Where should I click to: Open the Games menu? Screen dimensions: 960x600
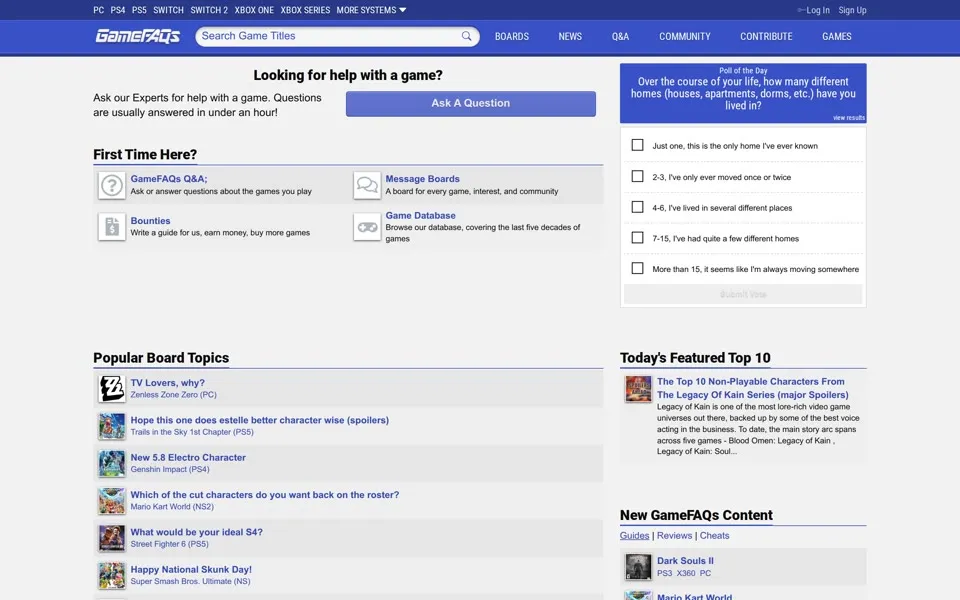tap(836, 37)
